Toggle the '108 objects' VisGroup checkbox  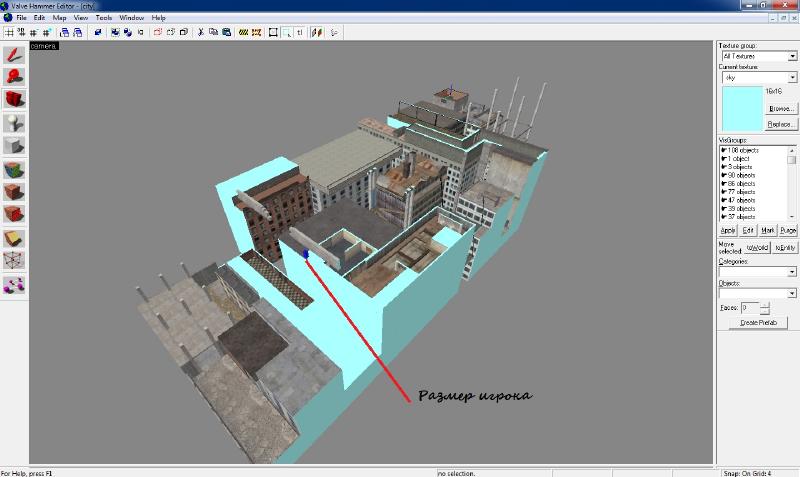click(x=723, y=150)
